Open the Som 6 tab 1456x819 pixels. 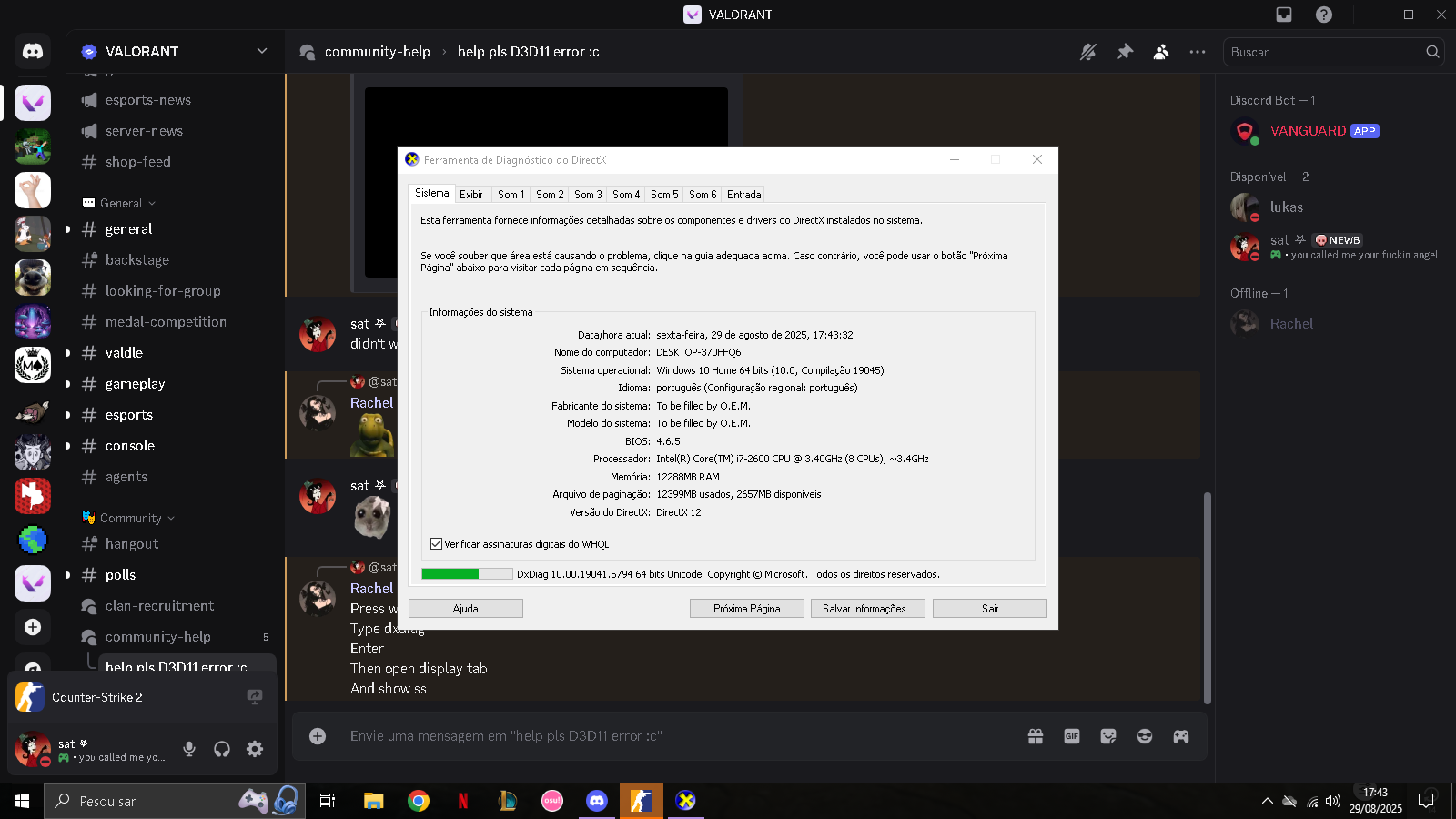coord(703,195)
